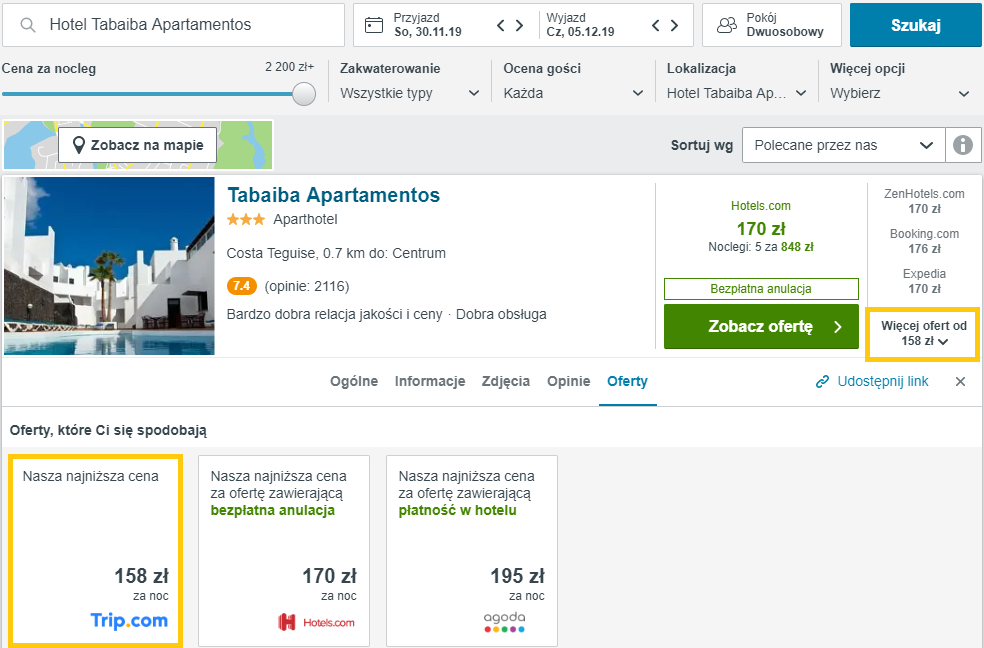
Task: Click the Szukaj search button
Action: click(x=916, y=25)
